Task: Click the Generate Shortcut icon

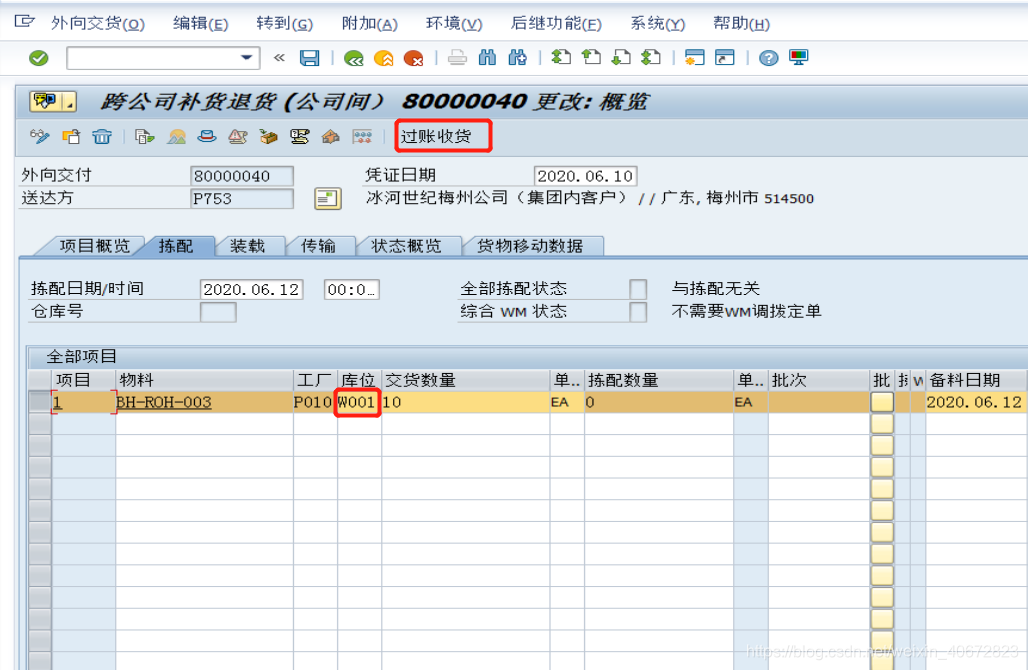Action: [724, 58]
